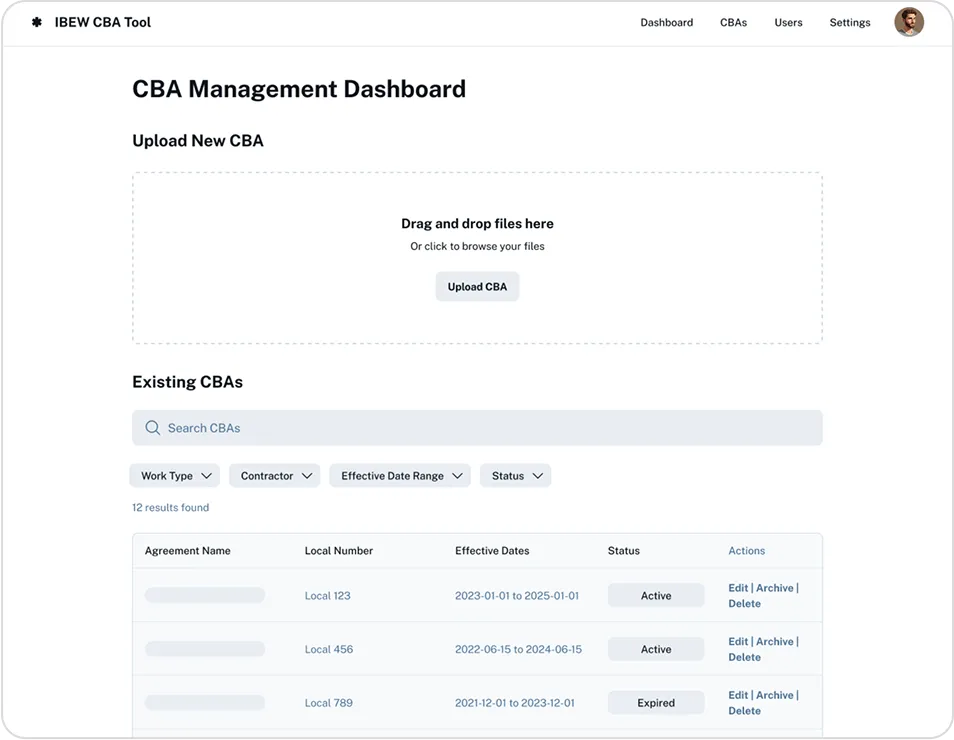Click the Upload CBA button
The height and width of the screenshot is (740, 954).
coord(477,287)
